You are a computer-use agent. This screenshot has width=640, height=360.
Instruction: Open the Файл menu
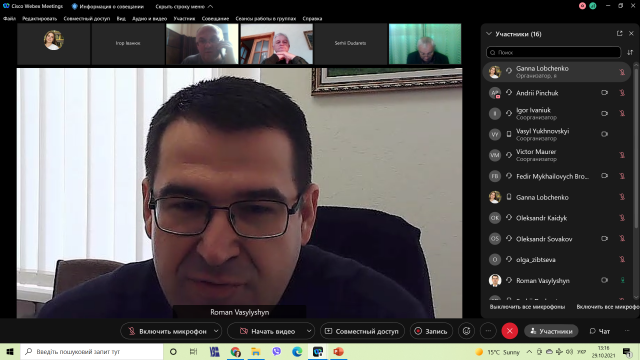(9, 18)
